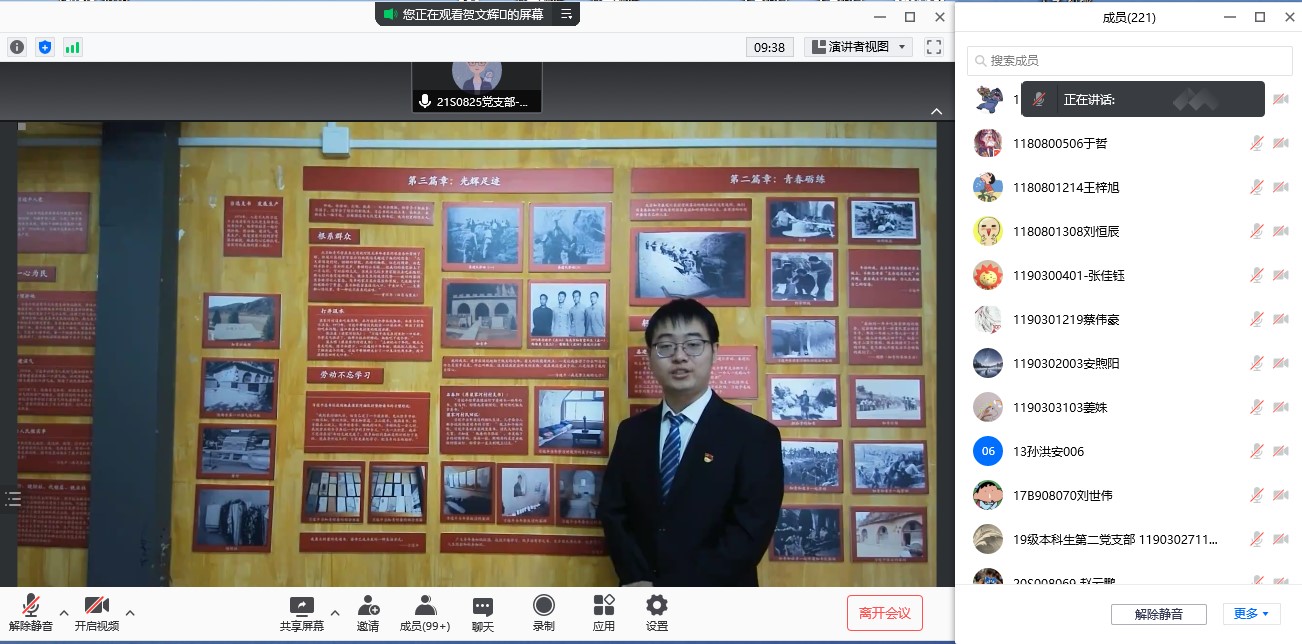Open the Apps button
Viewport: 1302px width, 644px height.
[603, 613]
